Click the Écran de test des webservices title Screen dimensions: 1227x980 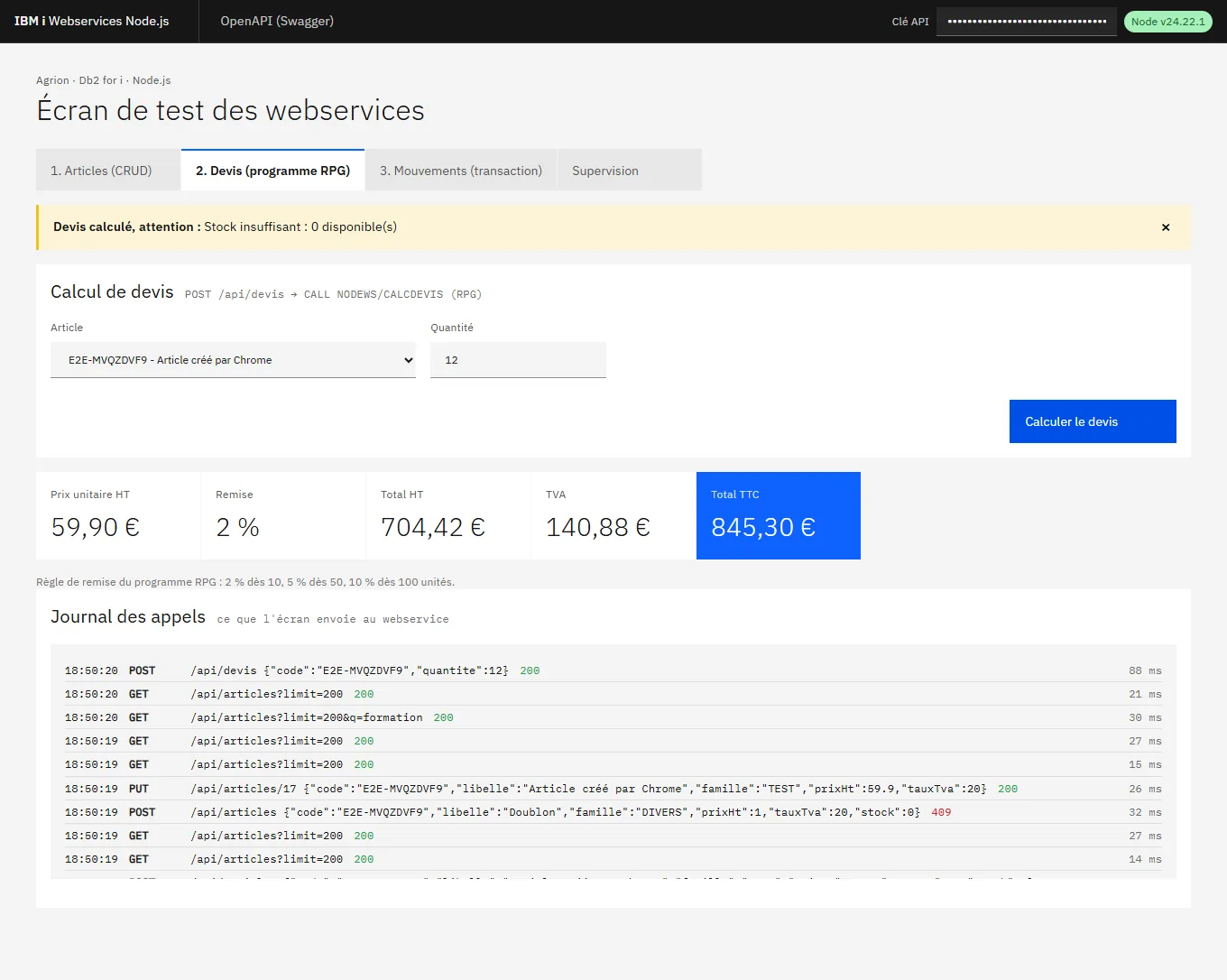pos(230,110)
